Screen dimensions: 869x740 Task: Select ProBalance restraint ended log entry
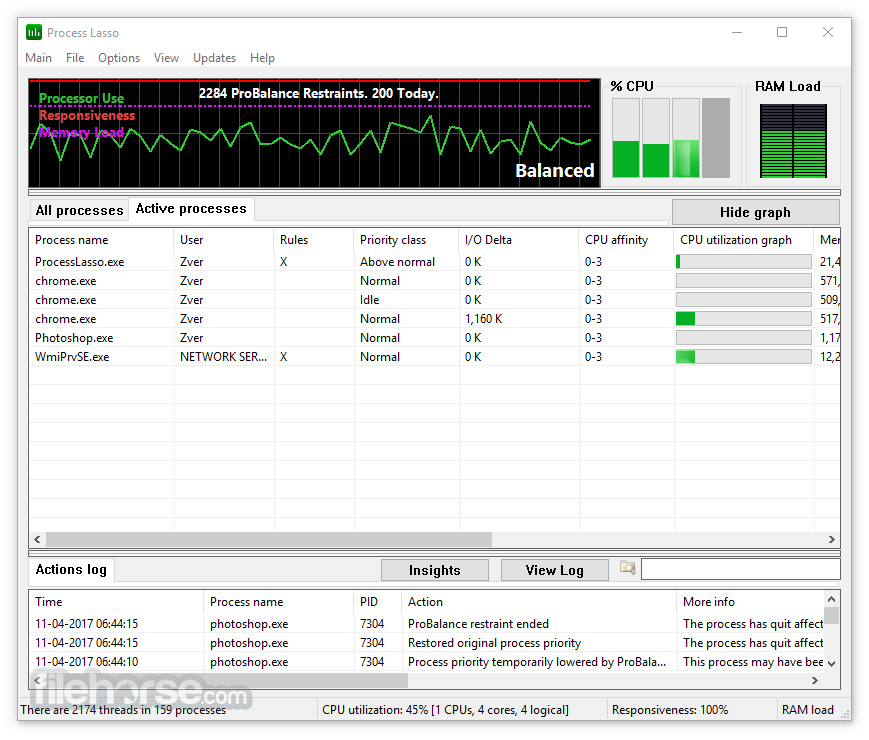coord(427,624)
